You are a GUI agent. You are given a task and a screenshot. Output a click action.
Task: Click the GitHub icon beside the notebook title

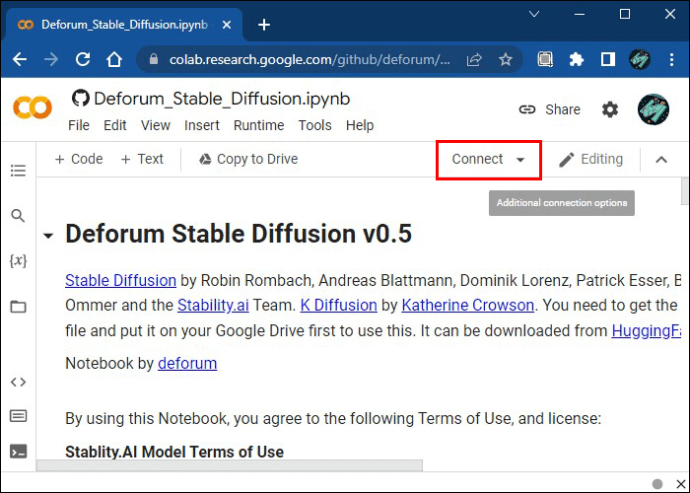pyautogui.click(x=81, y=98)
